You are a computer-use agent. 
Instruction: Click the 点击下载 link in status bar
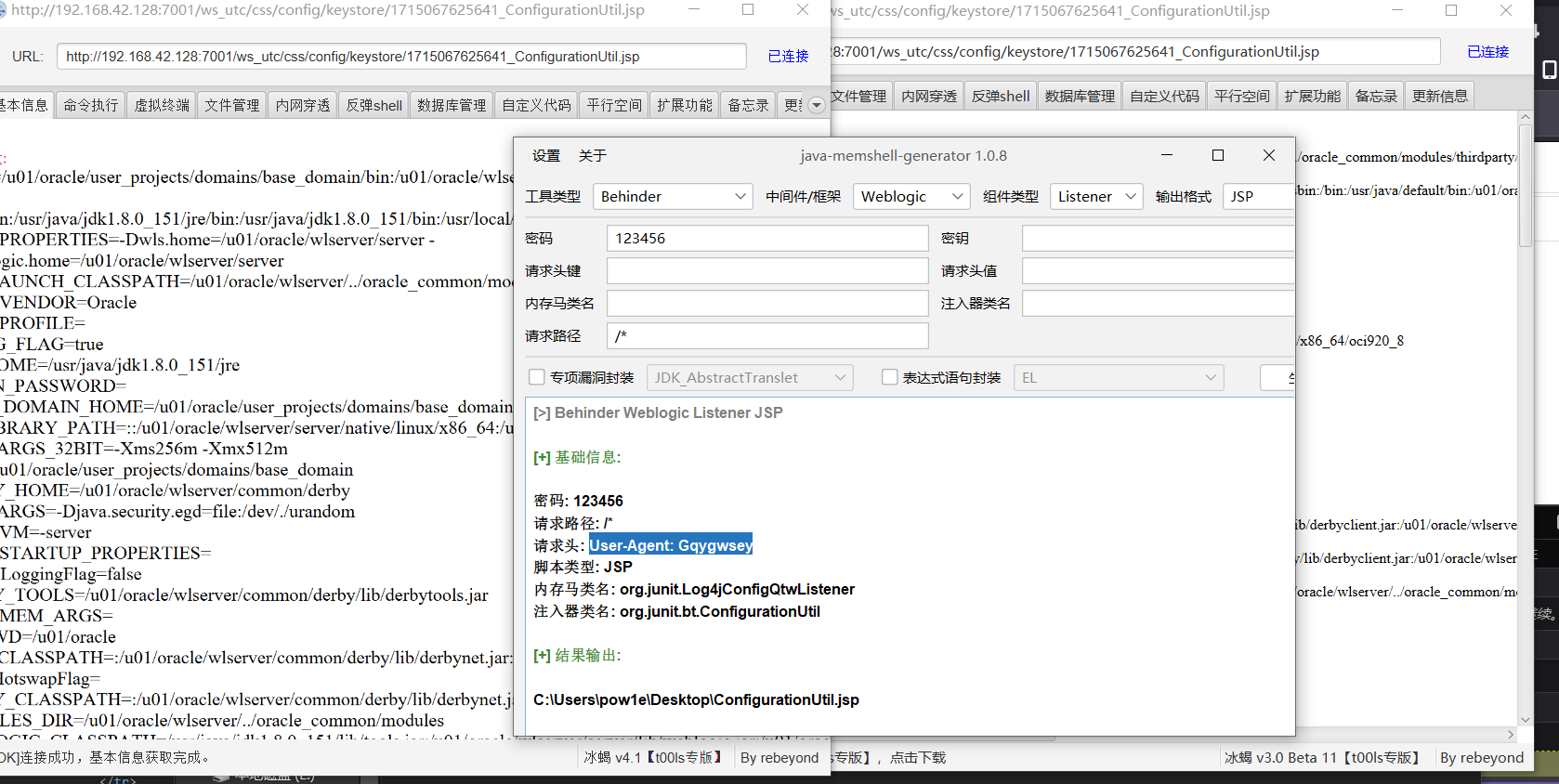pyautogui.click(x=918, y=758)
